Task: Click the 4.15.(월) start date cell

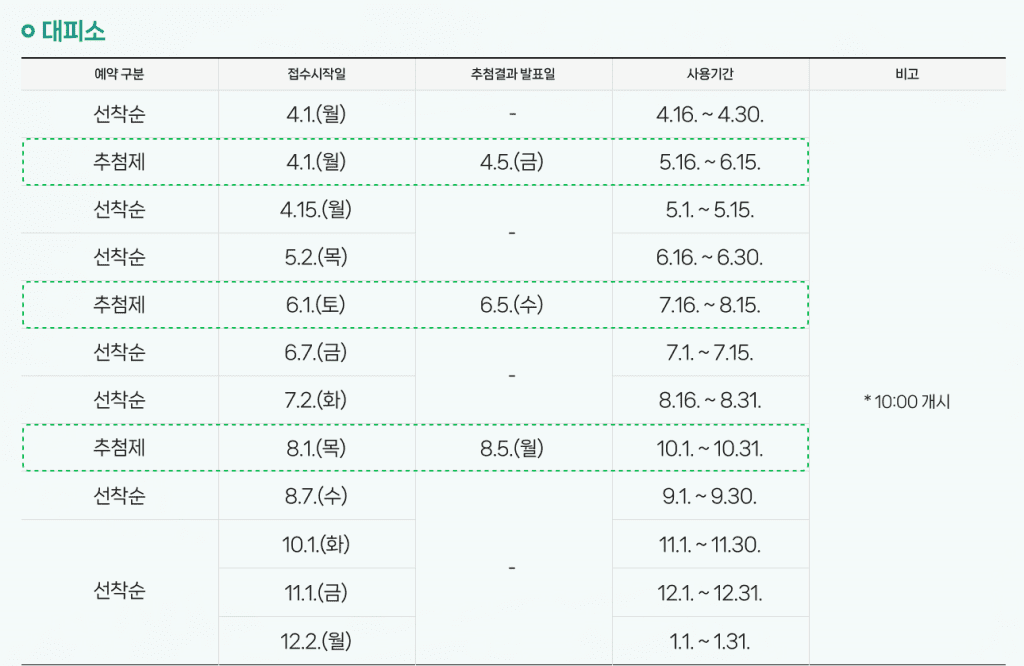Action: click(316, 210)
